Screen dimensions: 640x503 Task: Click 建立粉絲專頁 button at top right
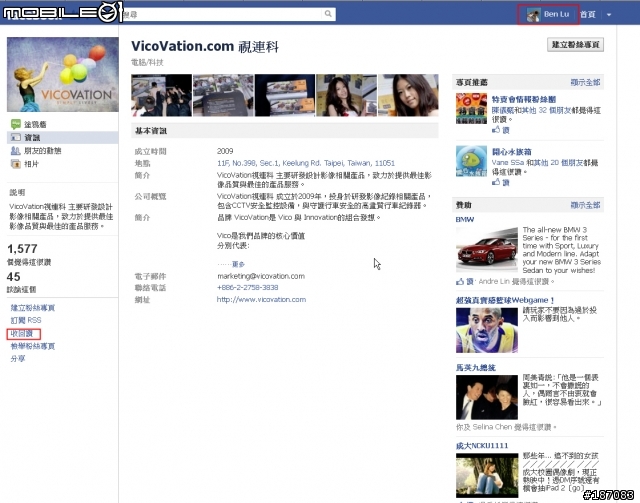[575, 45]
